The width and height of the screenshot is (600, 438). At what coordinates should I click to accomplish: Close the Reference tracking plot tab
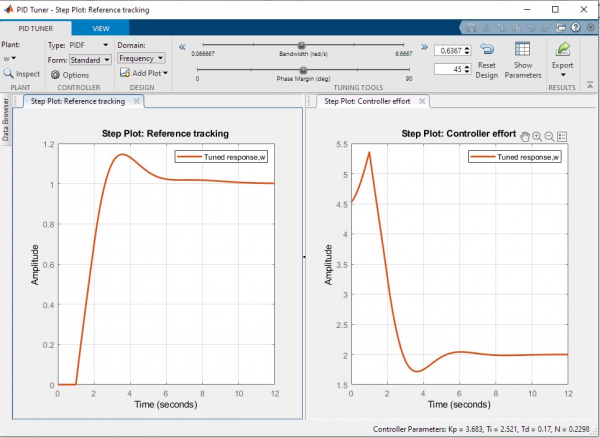pyautogui.click(x=136, y=101)
